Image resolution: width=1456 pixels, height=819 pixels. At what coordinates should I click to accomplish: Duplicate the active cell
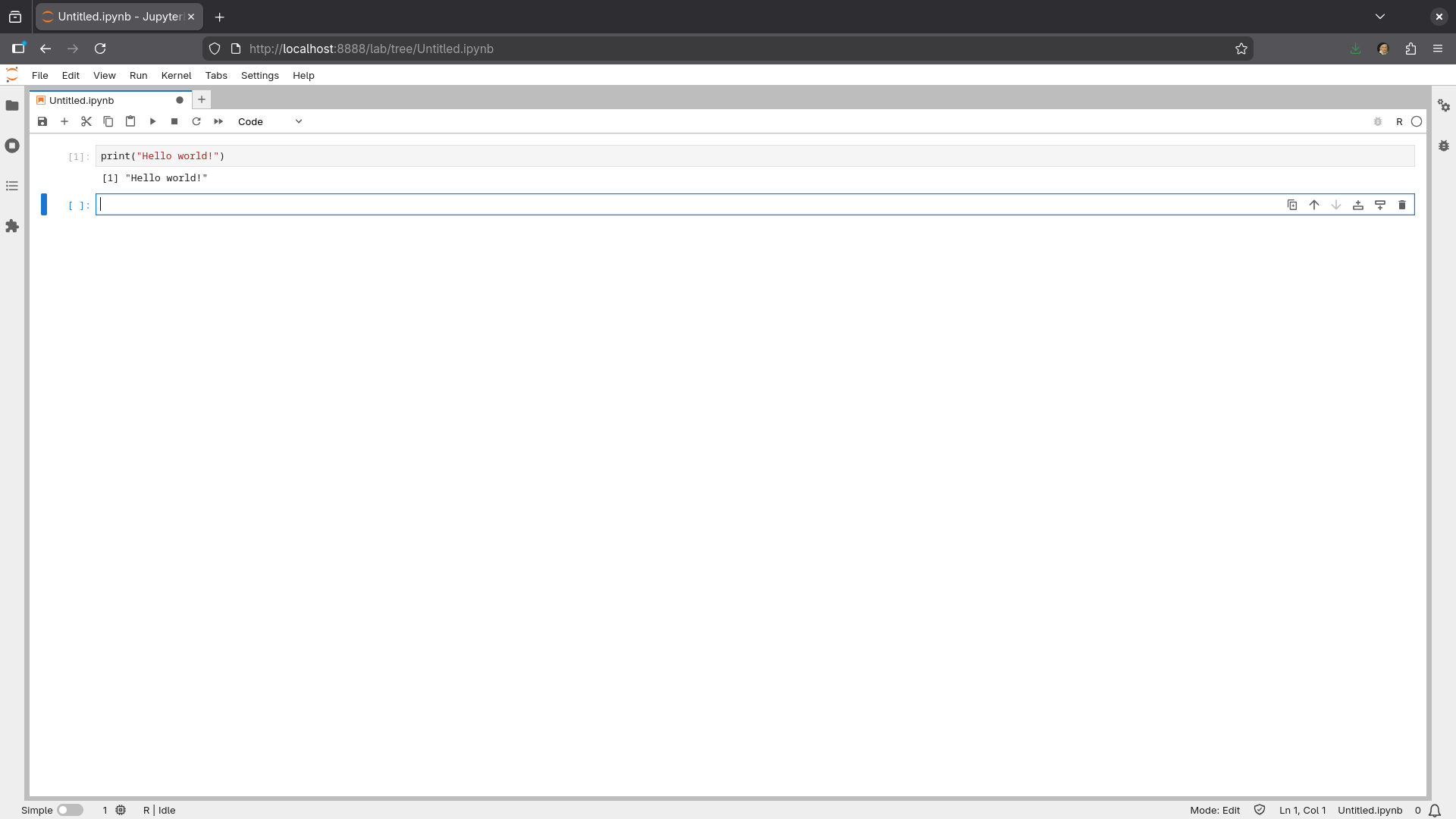click(1292, 205)
